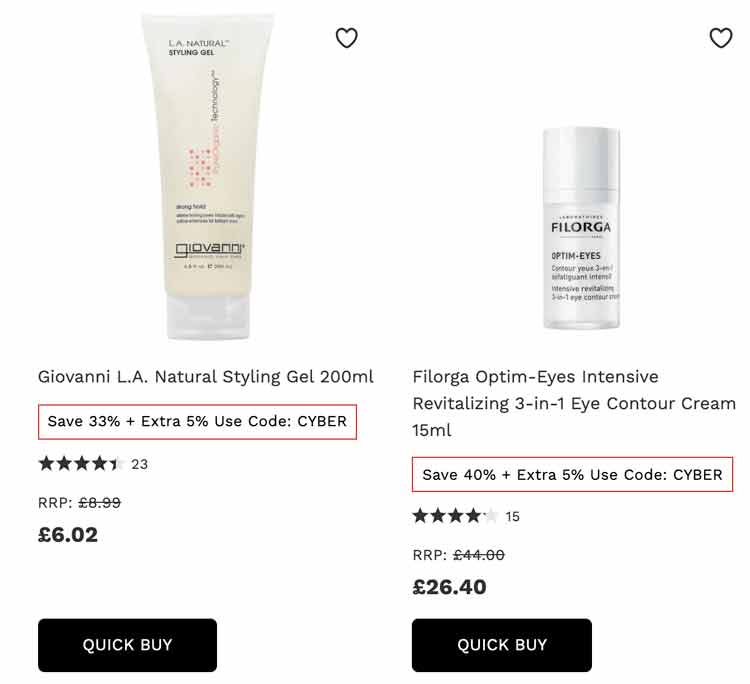Open the Filorga Optim-Eyes product image
Image resolution: width=750 pixels, height=684 pixels.
tap(581, 228)
